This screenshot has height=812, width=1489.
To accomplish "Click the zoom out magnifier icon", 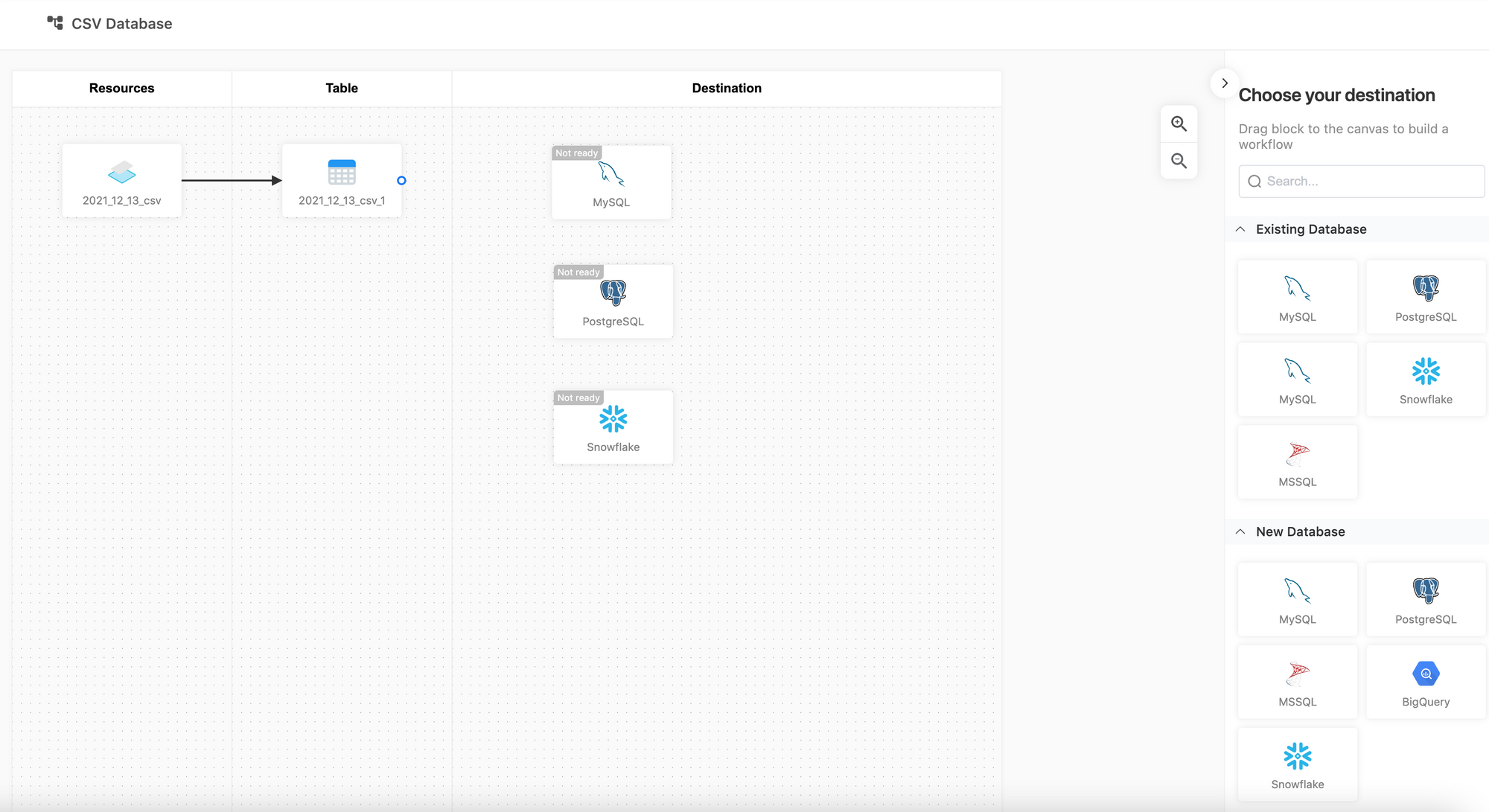I will (1179, 161).
